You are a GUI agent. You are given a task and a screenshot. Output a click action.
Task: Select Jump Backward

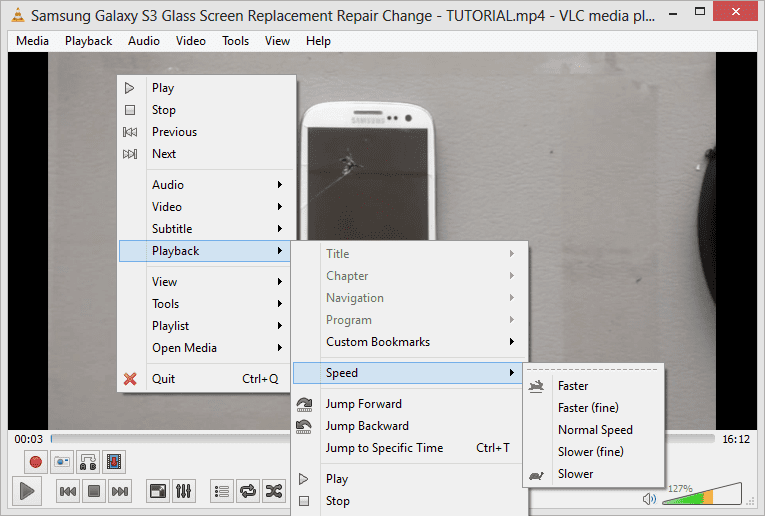point(409,426)
